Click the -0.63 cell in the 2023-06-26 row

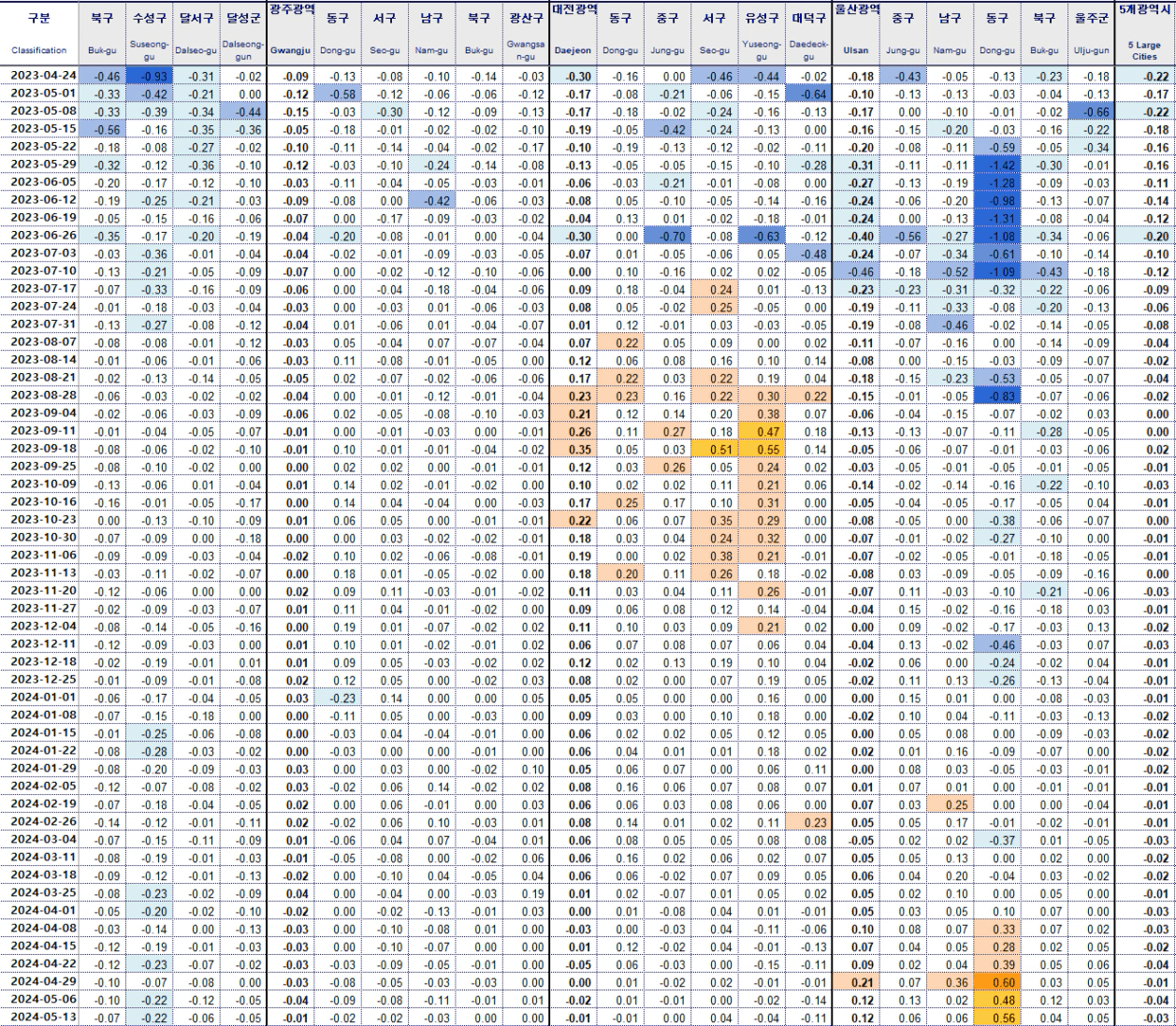click(x=762, y=236)
